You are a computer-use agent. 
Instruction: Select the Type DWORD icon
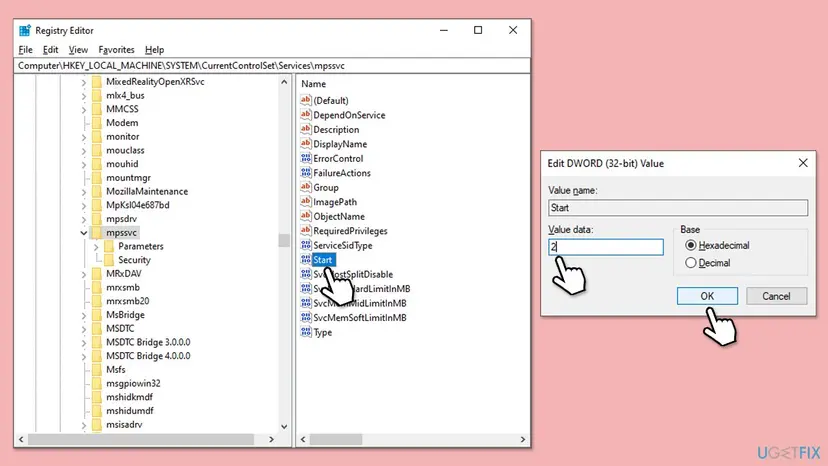click(306, 332)
